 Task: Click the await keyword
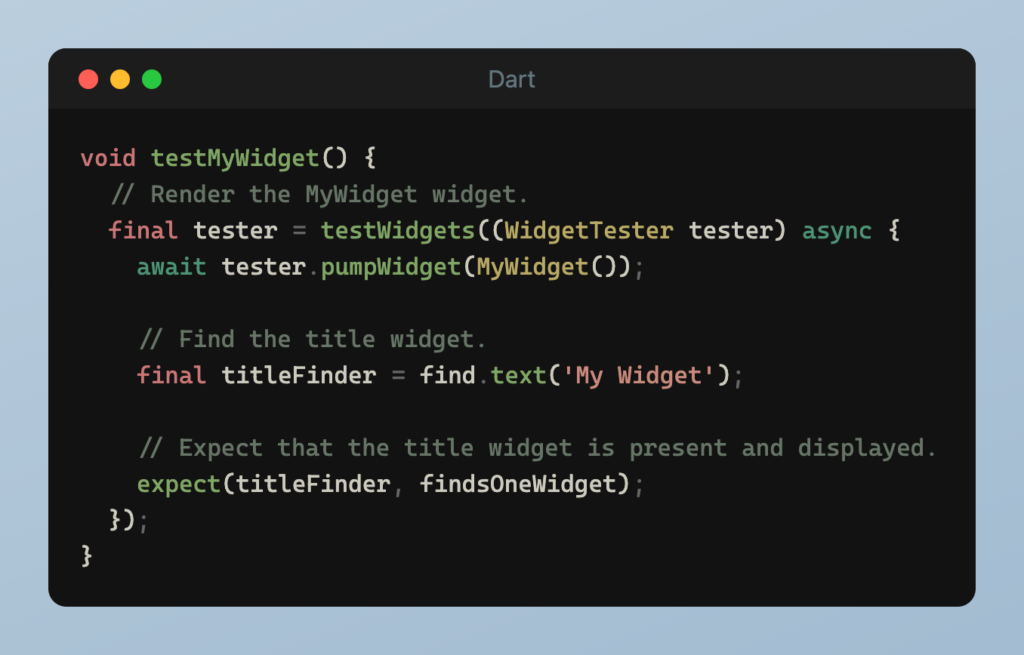[x=172, y=267]
